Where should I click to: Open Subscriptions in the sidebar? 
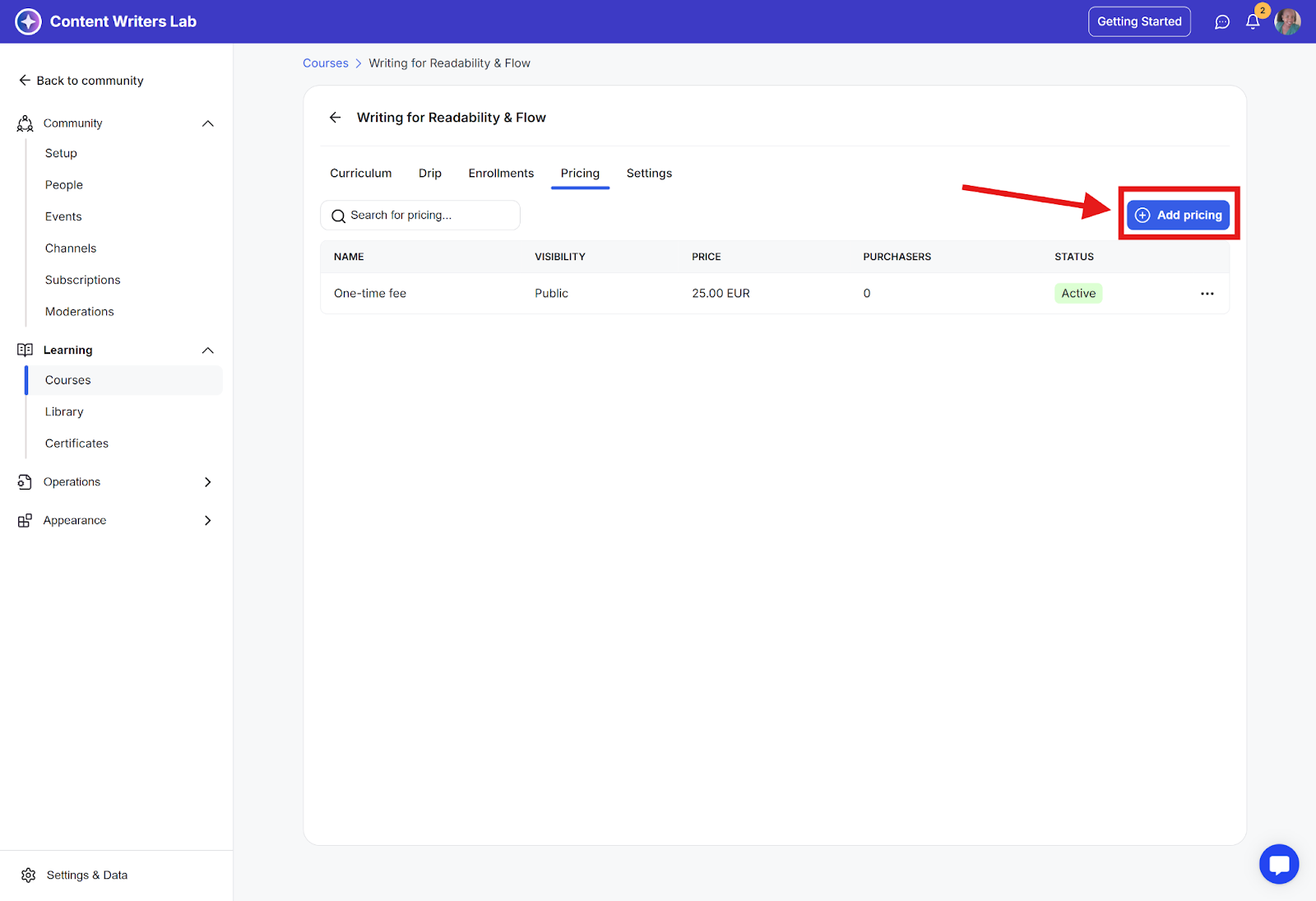pyautogui.click(x=82, y=280)
